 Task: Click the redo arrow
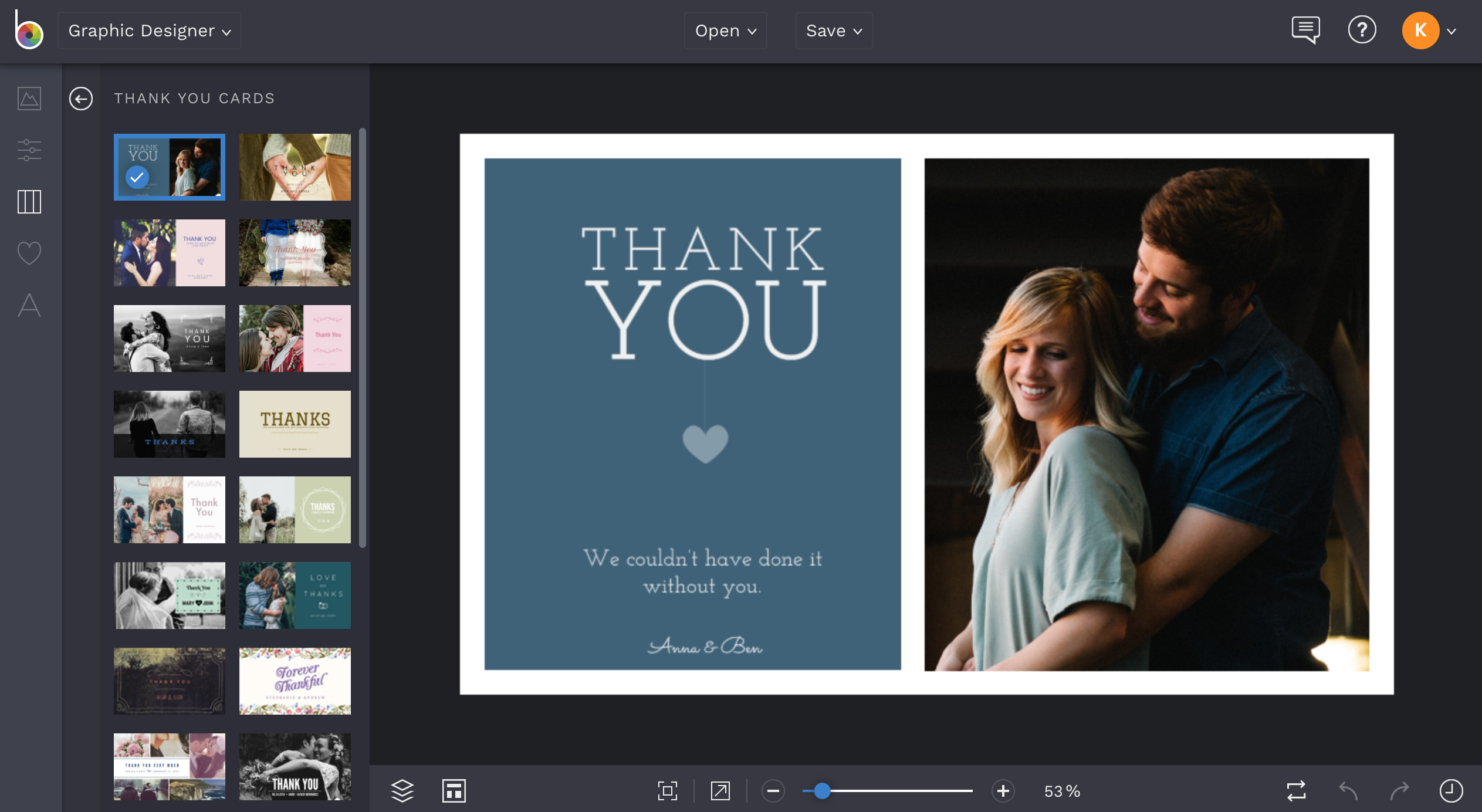(1400, 791)
